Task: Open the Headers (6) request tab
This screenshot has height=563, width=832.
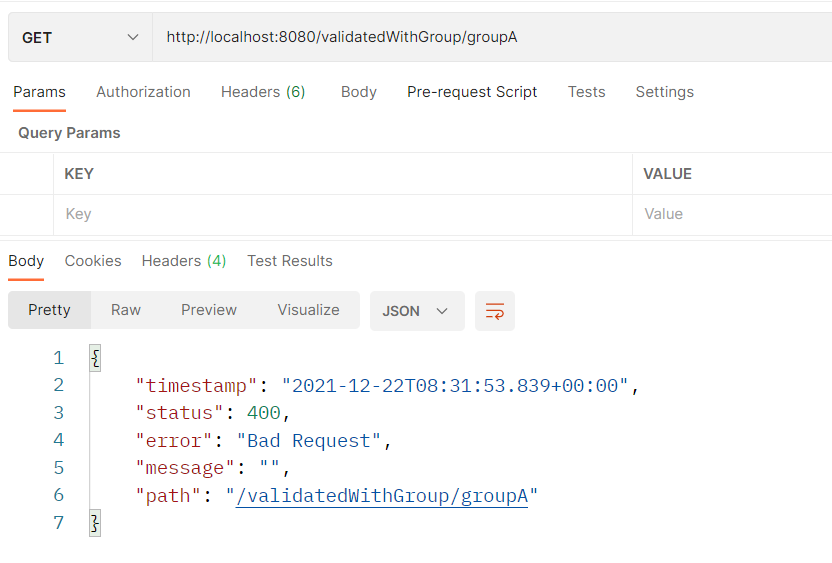Action: pyautogui.click(x=263, y=92)
